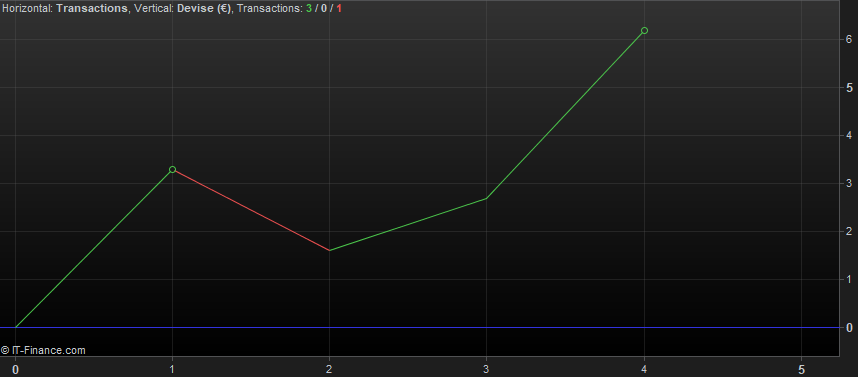Screen dimensions: 858x377
Task: Click the circle marker at transaction 1
Action: [172, 170]
